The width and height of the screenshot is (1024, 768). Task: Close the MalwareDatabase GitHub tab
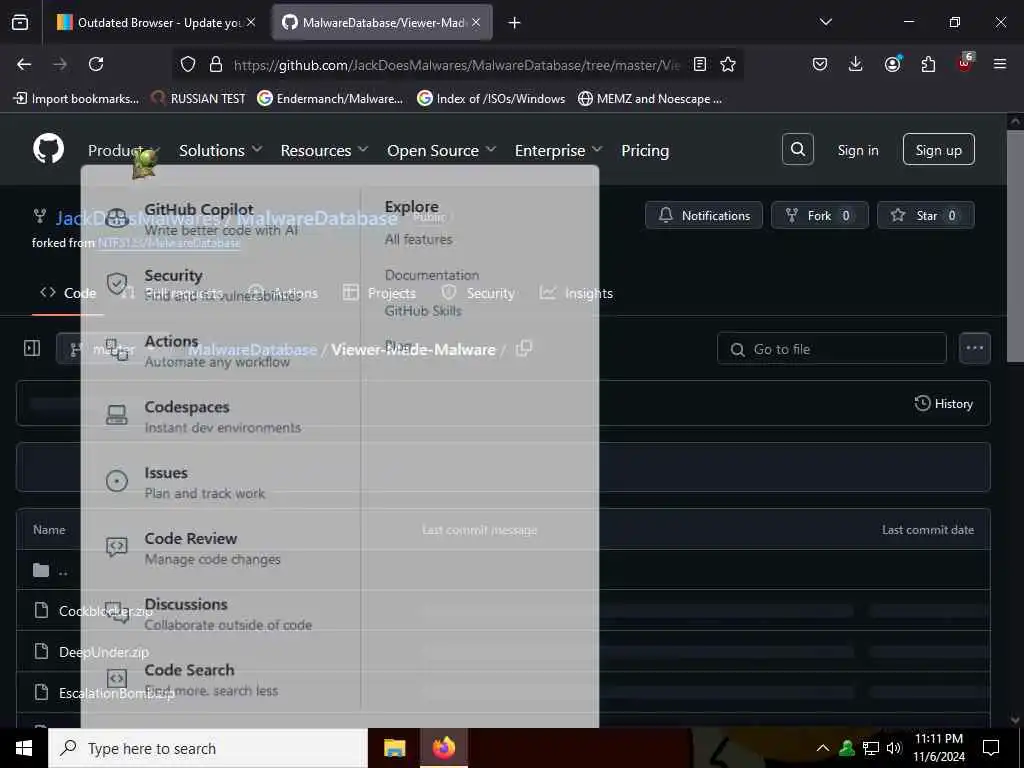pyautogui.click(x=476, y=22)
